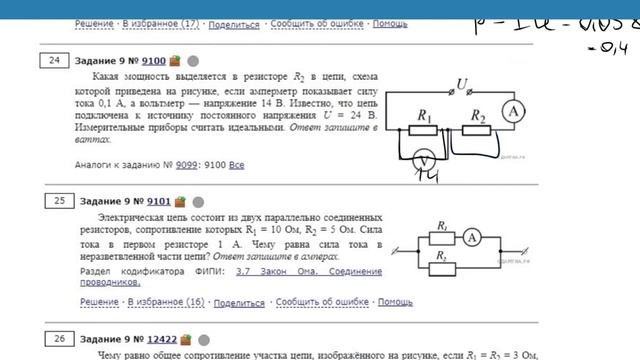The image size is (640, 360).
Task: Open Помощь link under task 25
Action: pyautogui.click(x=395, y=302)
